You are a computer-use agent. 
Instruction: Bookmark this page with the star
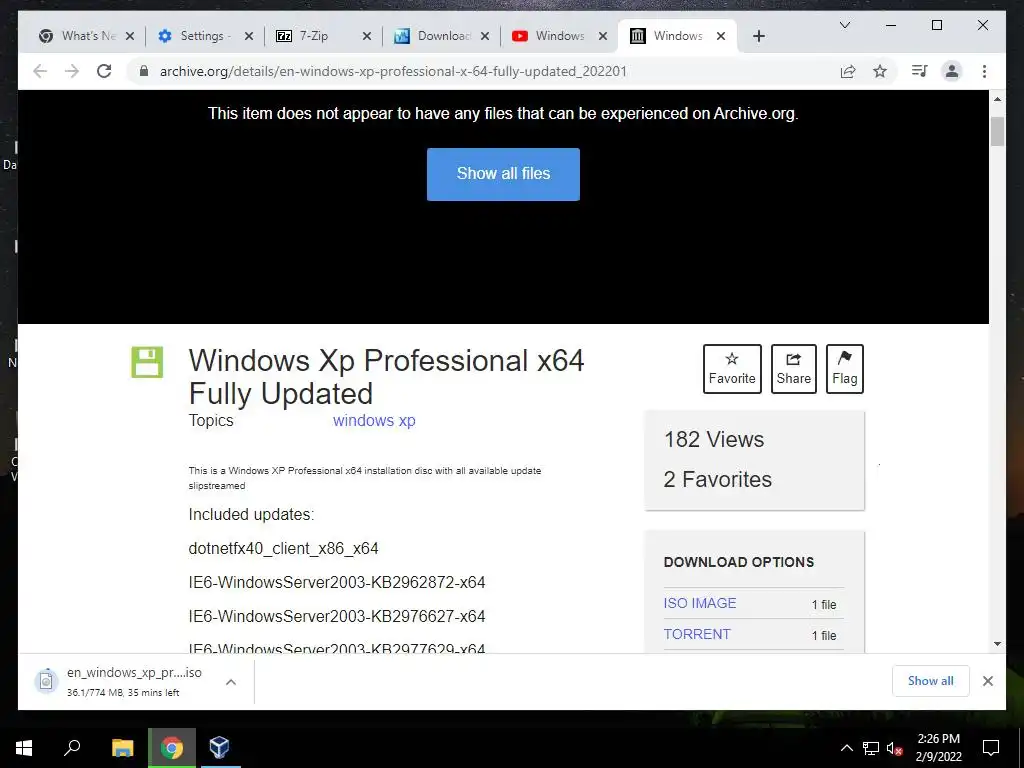pyautogui.click(x=880, y=71)
